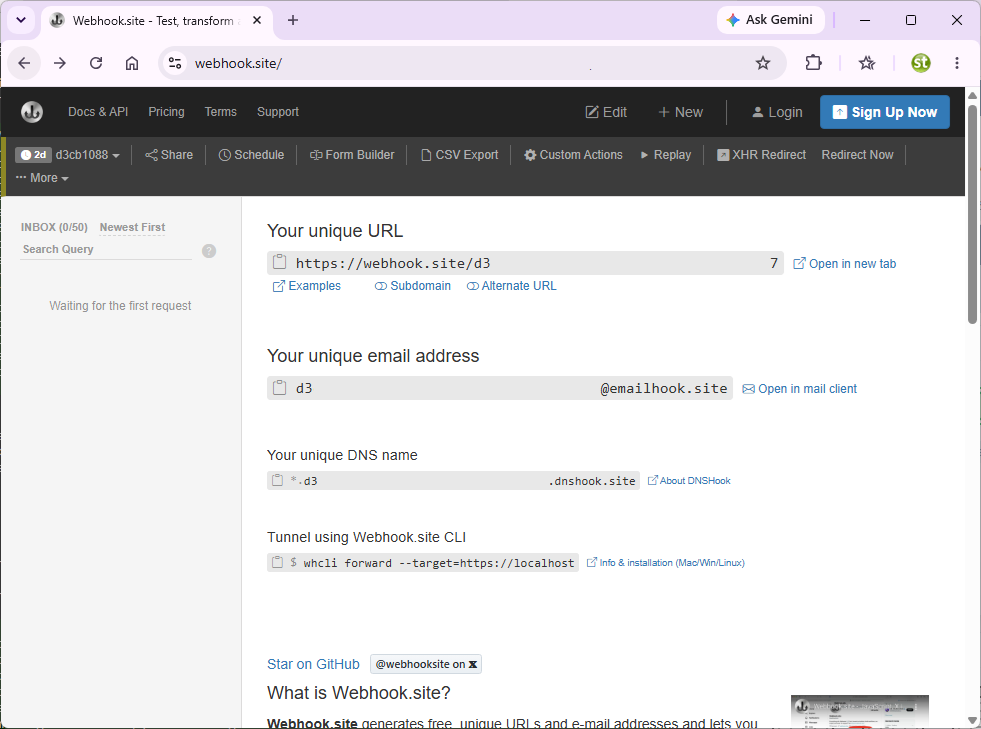Go to browser home page
The image size is (981, 729).
click(x=132, y=63)
